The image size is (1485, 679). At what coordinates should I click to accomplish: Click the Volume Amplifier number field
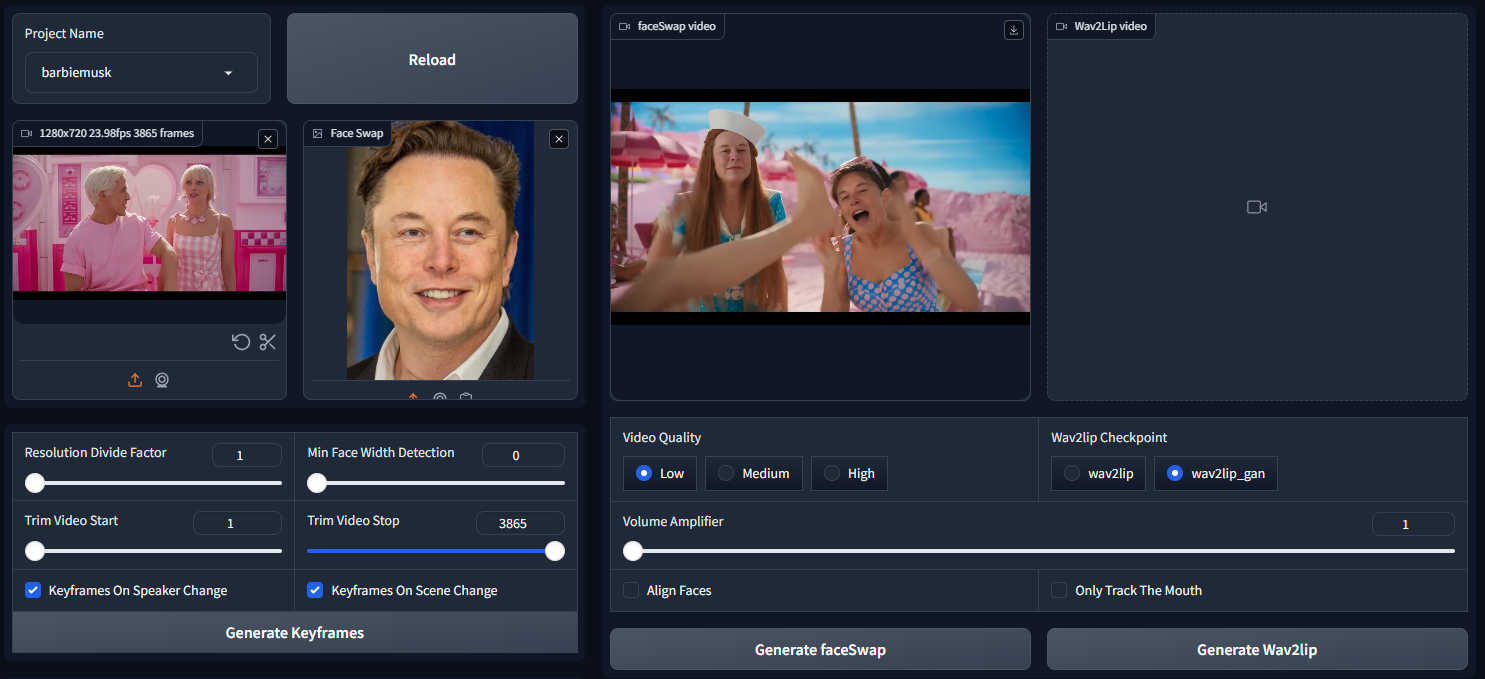pyautogui.click(x=1413, y=524)
